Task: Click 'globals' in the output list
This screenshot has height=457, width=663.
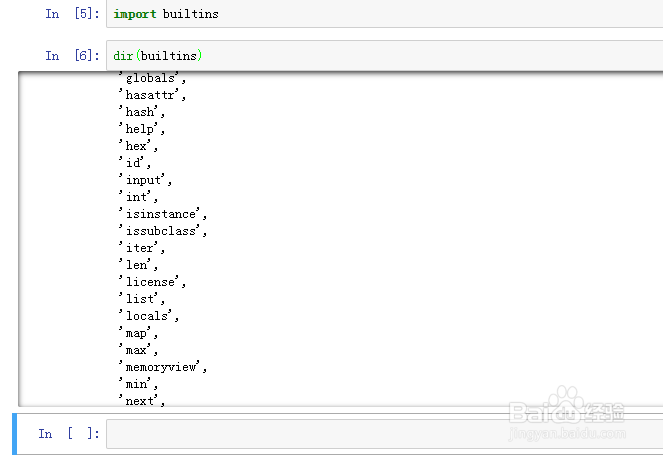Action: pyautogui.click(x=152, y=78)
